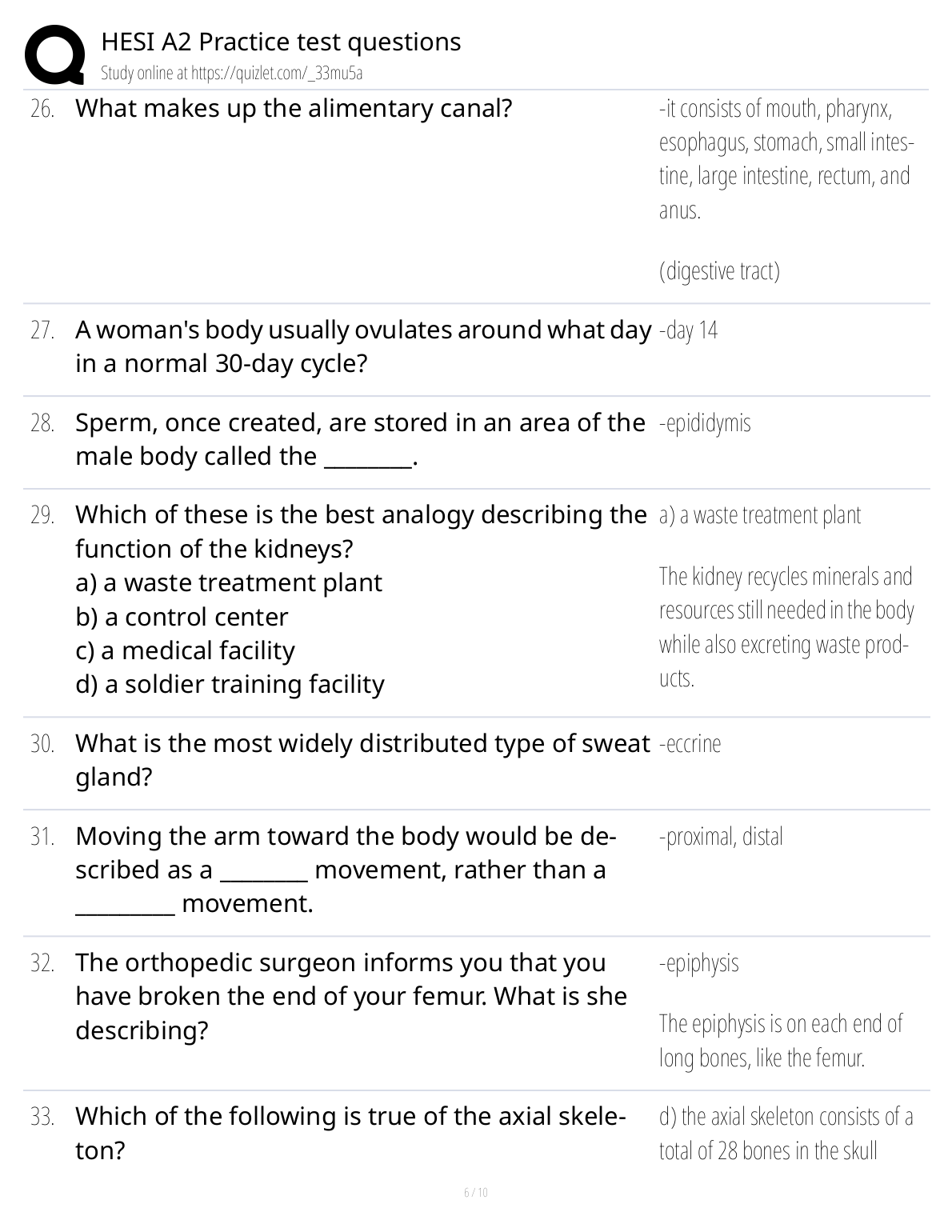Click the HESI A2 Practice test title
Screen dimensions: 952x1232
281,42
